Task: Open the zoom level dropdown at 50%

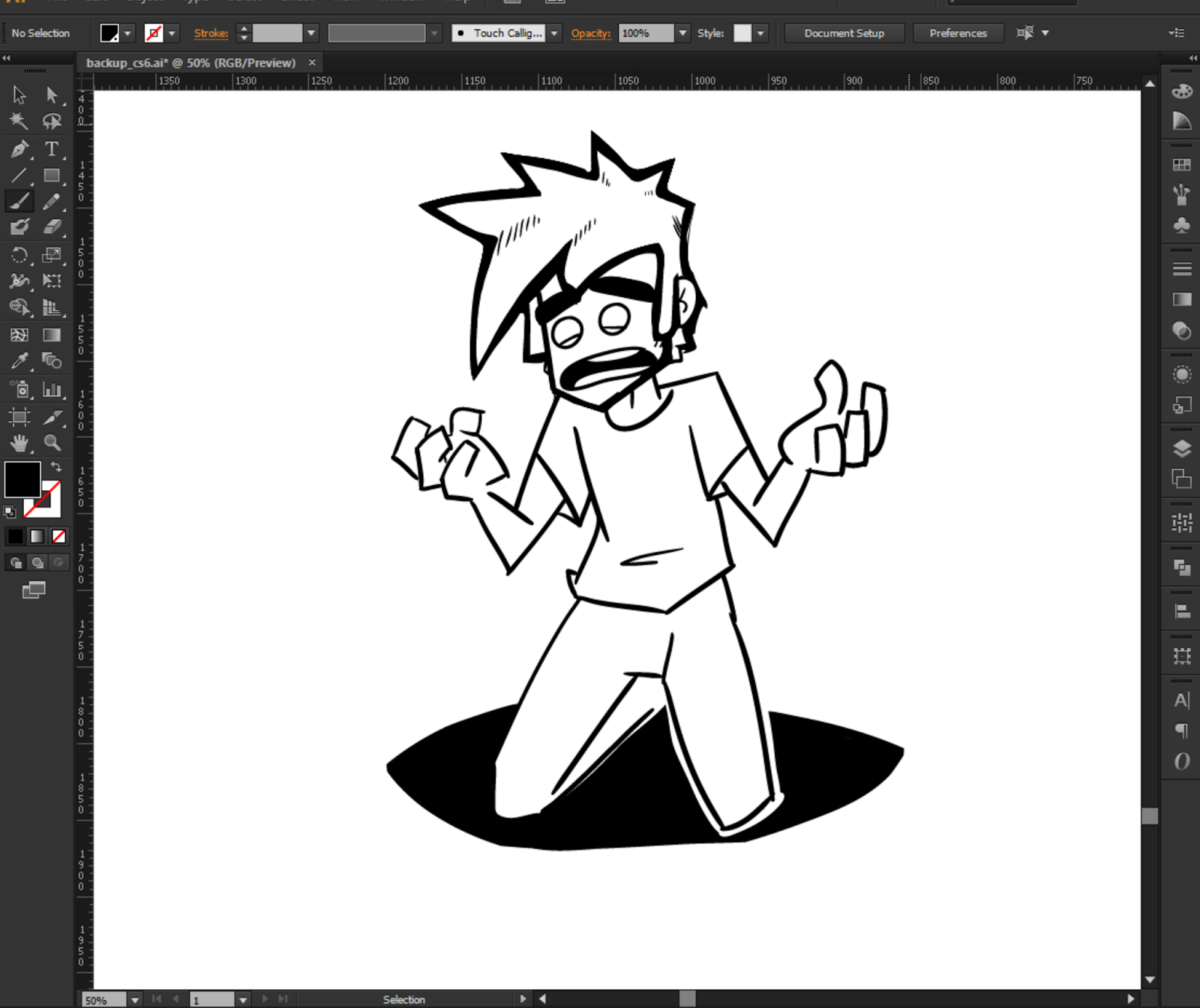Action: (x=135, y=1000)
